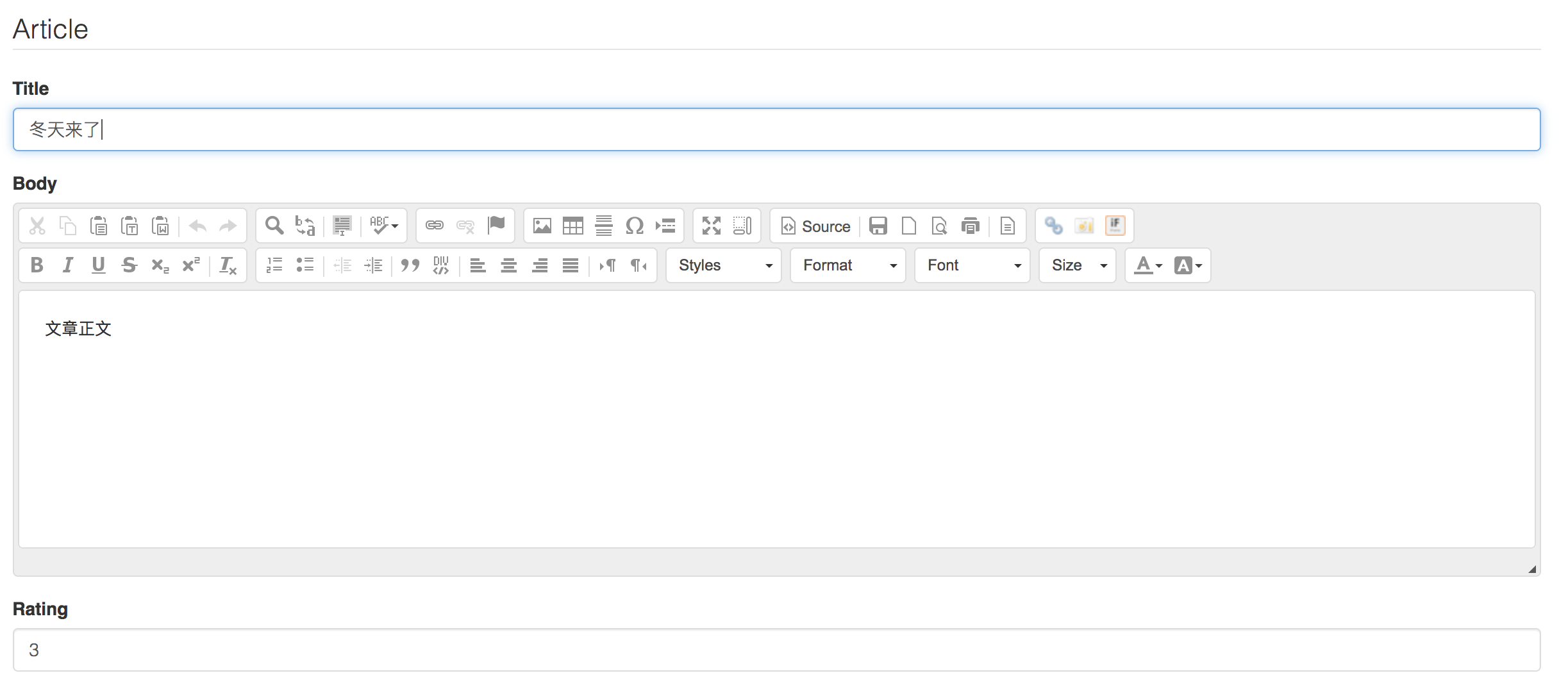Expand the Font dropdown
This screenshot has width=1568, height=696.
click(x=972, y=265)
